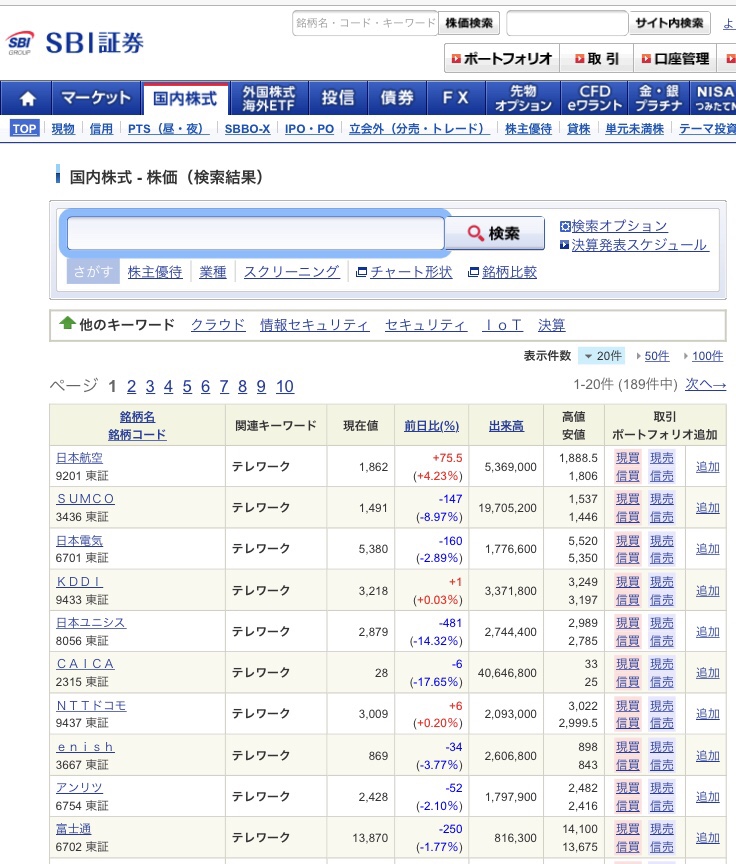Click 株価検索 button in header
The height and width of the screenshot is (864, 736).
pyautogui.click(x=469, y=23)
